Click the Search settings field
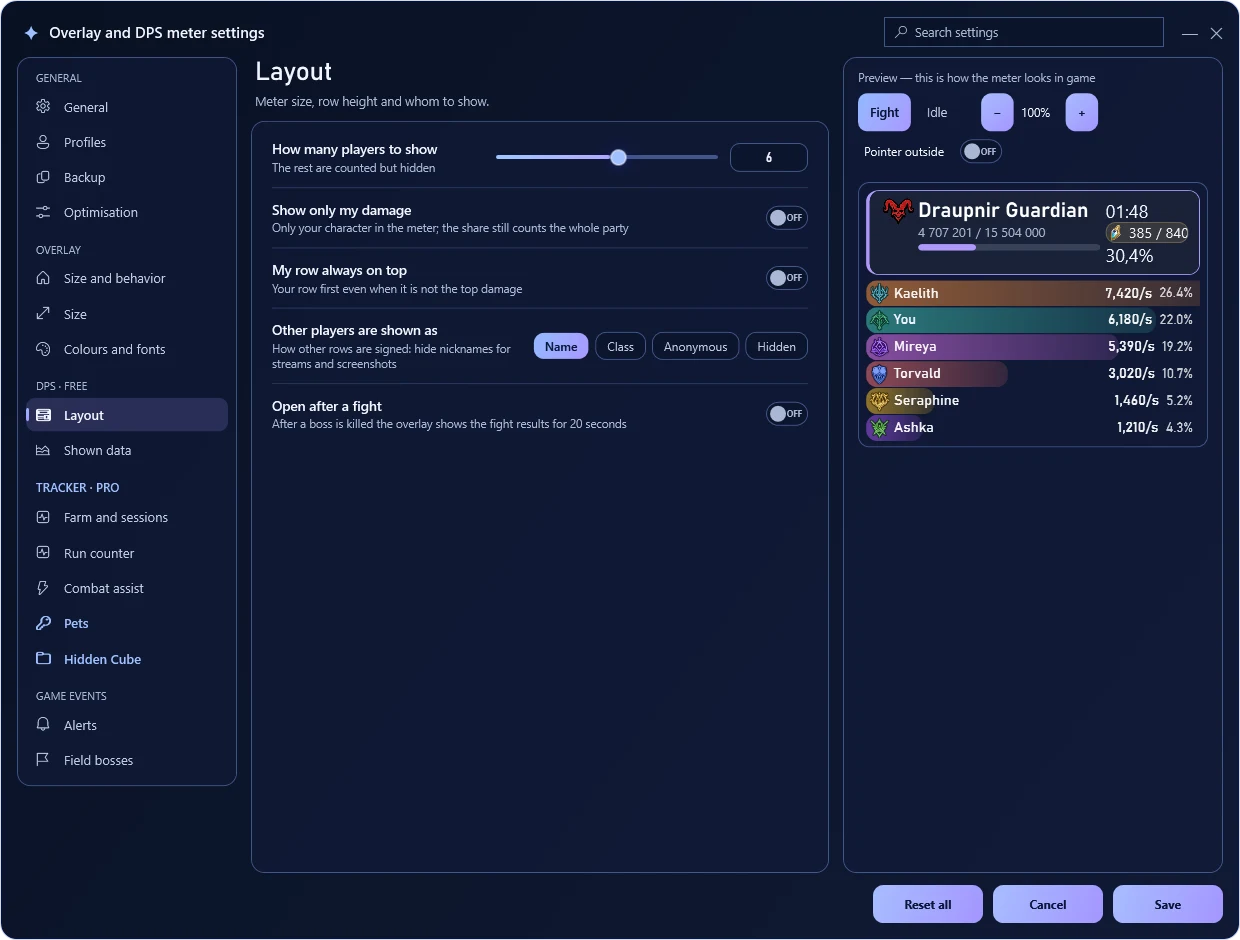This screenshot has height=940, width=1240. [1024, 32]
